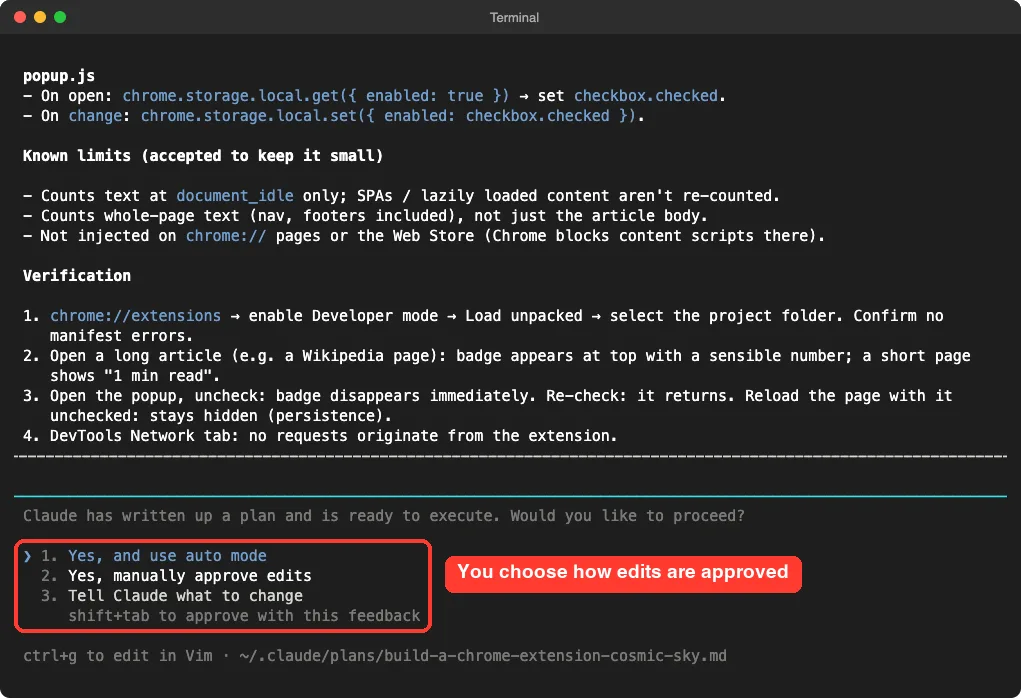Click 'ctrl+g to edit in Vim' hint
The height and width of the screenshot is (698, 1021).
118,656
